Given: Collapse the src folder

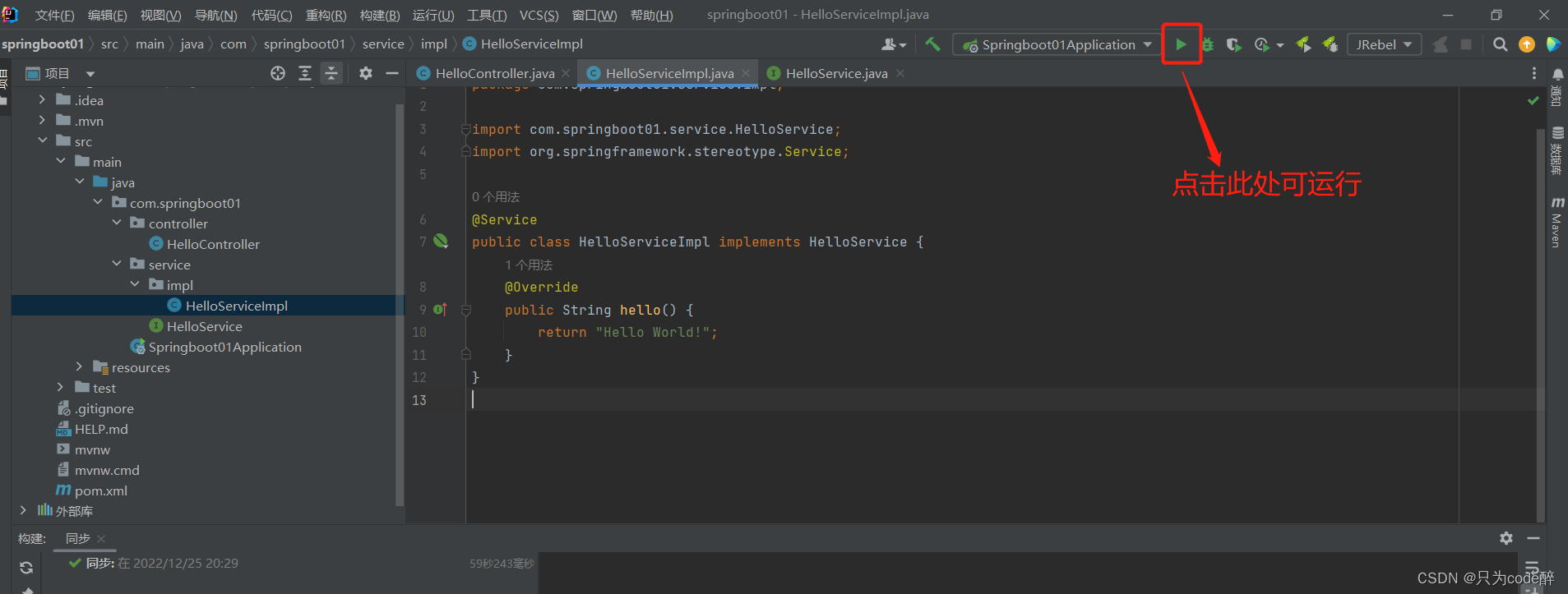Looking at the screenshot, I should [42, 140].
